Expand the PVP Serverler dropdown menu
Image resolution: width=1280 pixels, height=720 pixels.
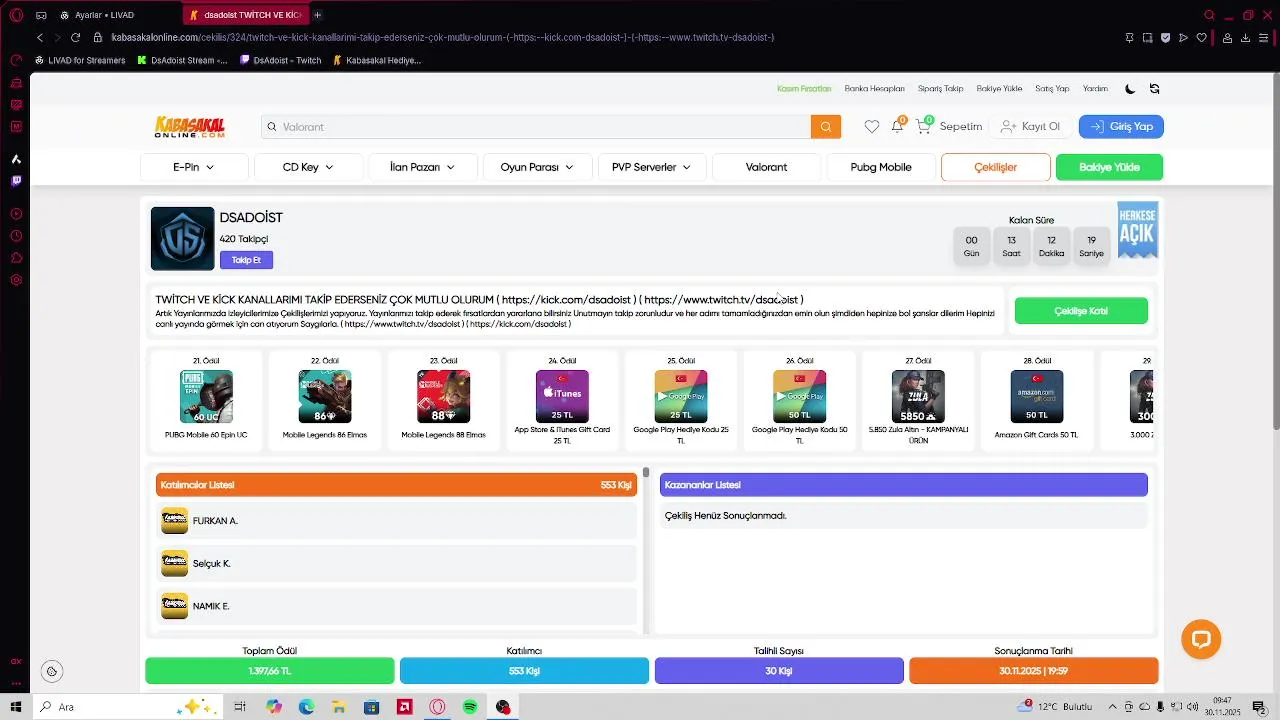[x=651, y=167]
